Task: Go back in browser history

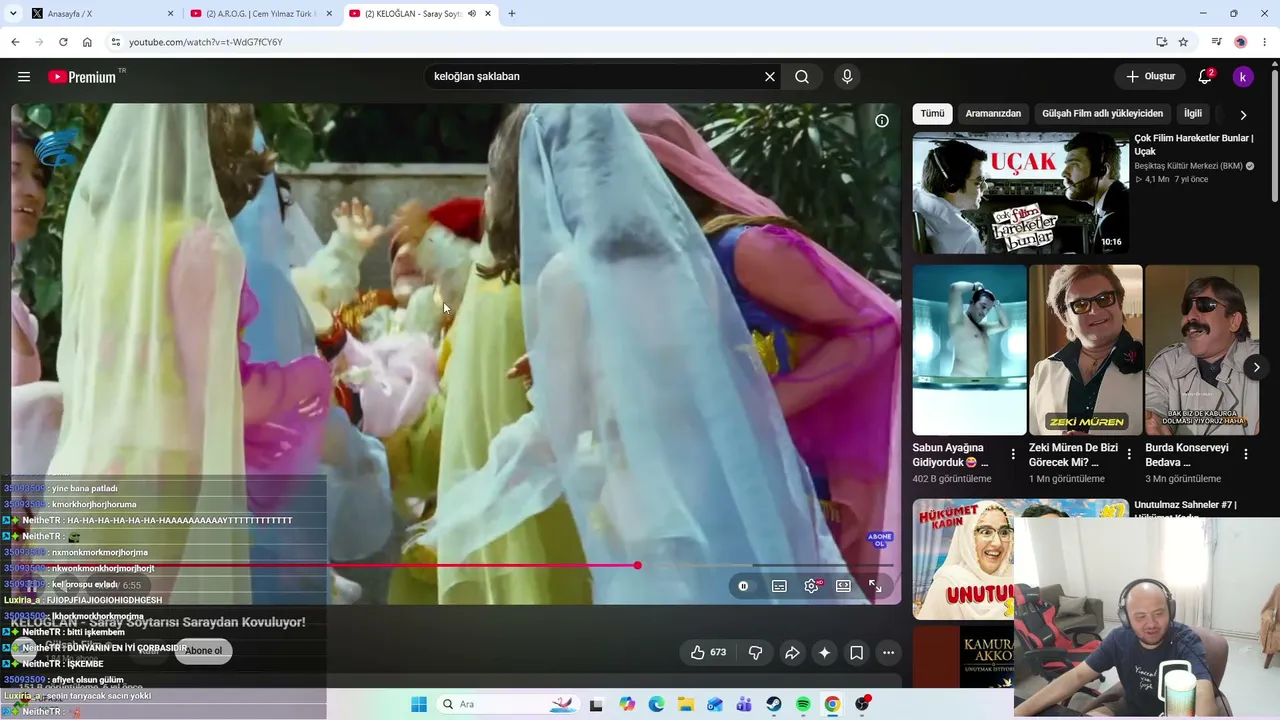Action: [x=15, y=42]
